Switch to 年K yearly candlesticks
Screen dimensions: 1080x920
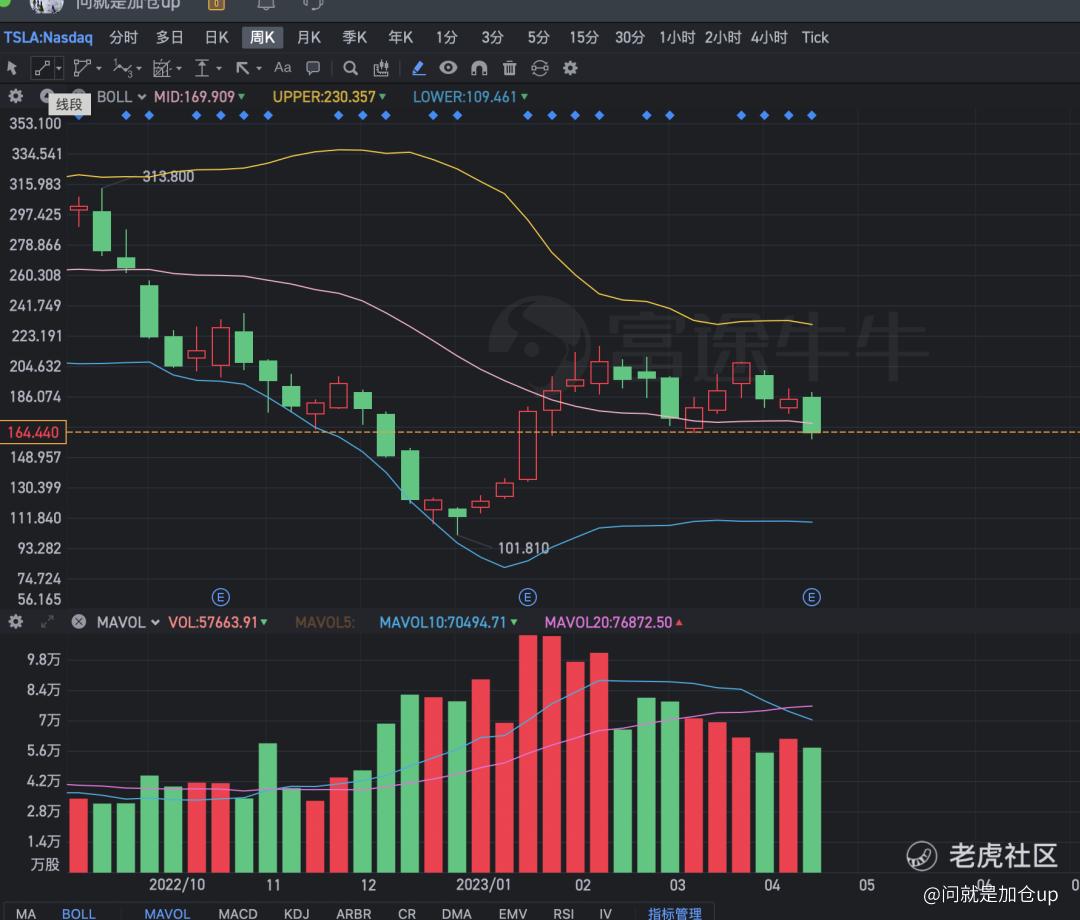400,37
